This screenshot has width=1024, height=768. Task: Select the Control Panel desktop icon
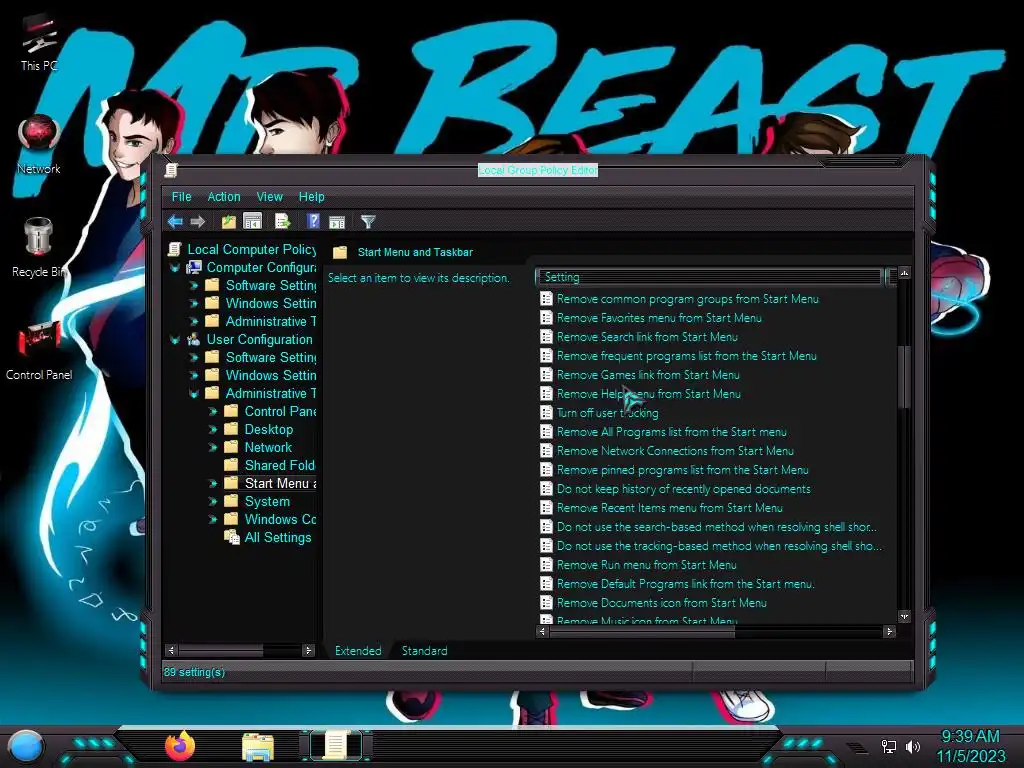(39, 350)
